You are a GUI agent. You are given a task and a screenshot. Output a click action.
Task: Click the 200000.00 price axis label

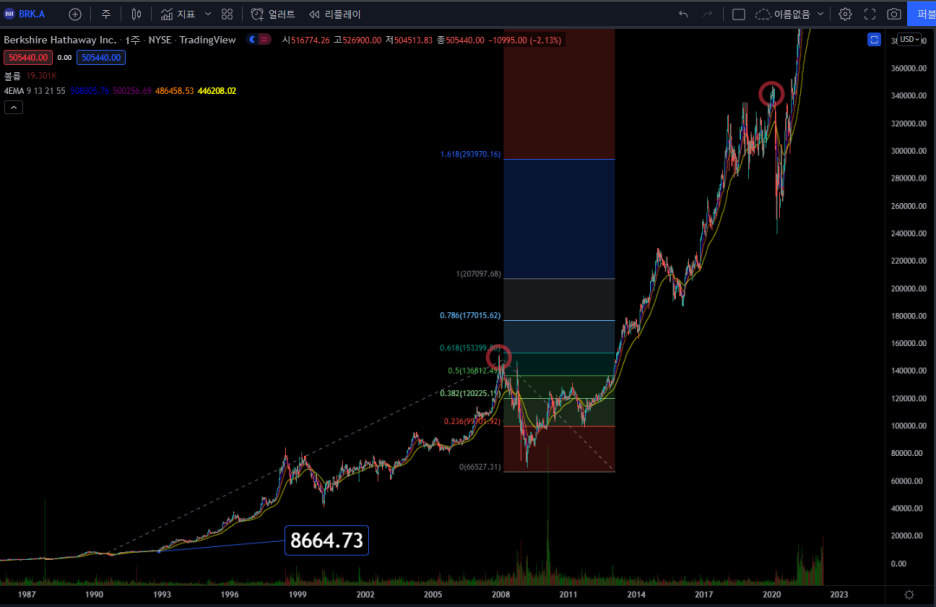[x=907, y=288]
